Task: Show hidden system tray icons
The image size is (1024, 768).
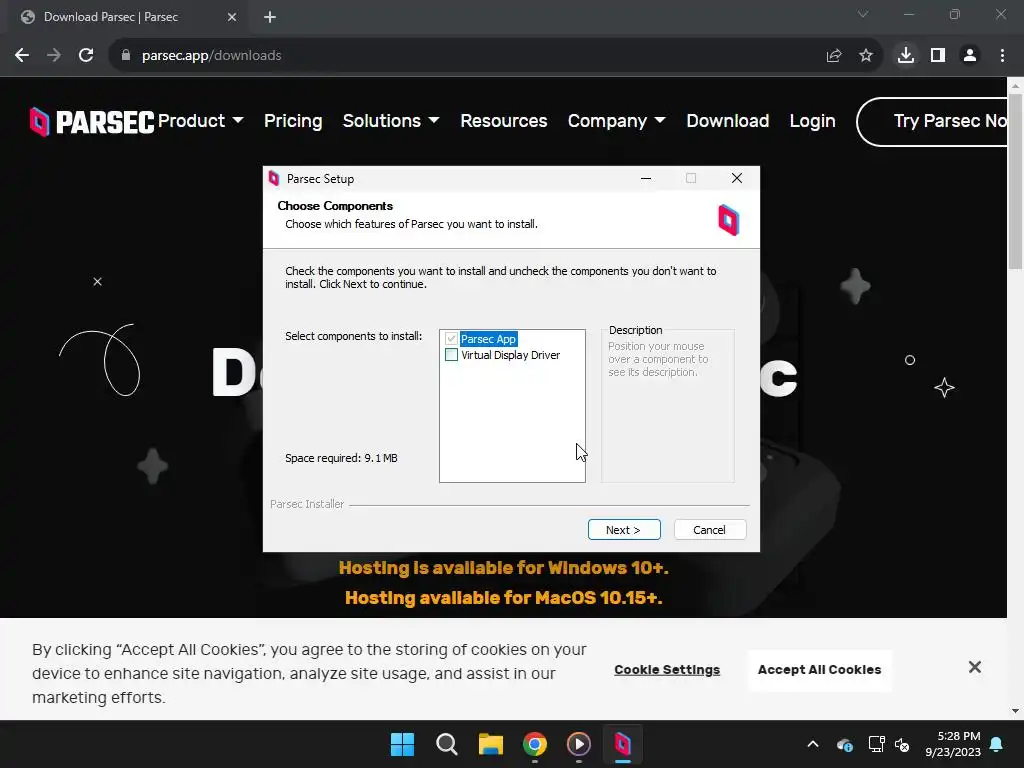Action: 813,744
